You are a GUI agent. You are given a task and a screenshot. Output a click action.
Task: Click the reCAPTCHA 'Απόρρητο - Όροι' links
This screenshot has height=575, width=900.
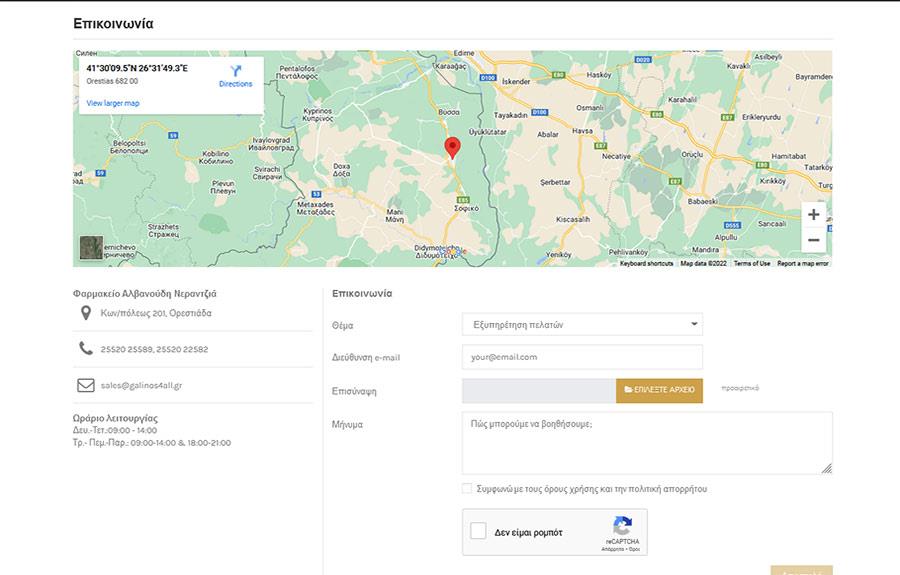[620, 549]
